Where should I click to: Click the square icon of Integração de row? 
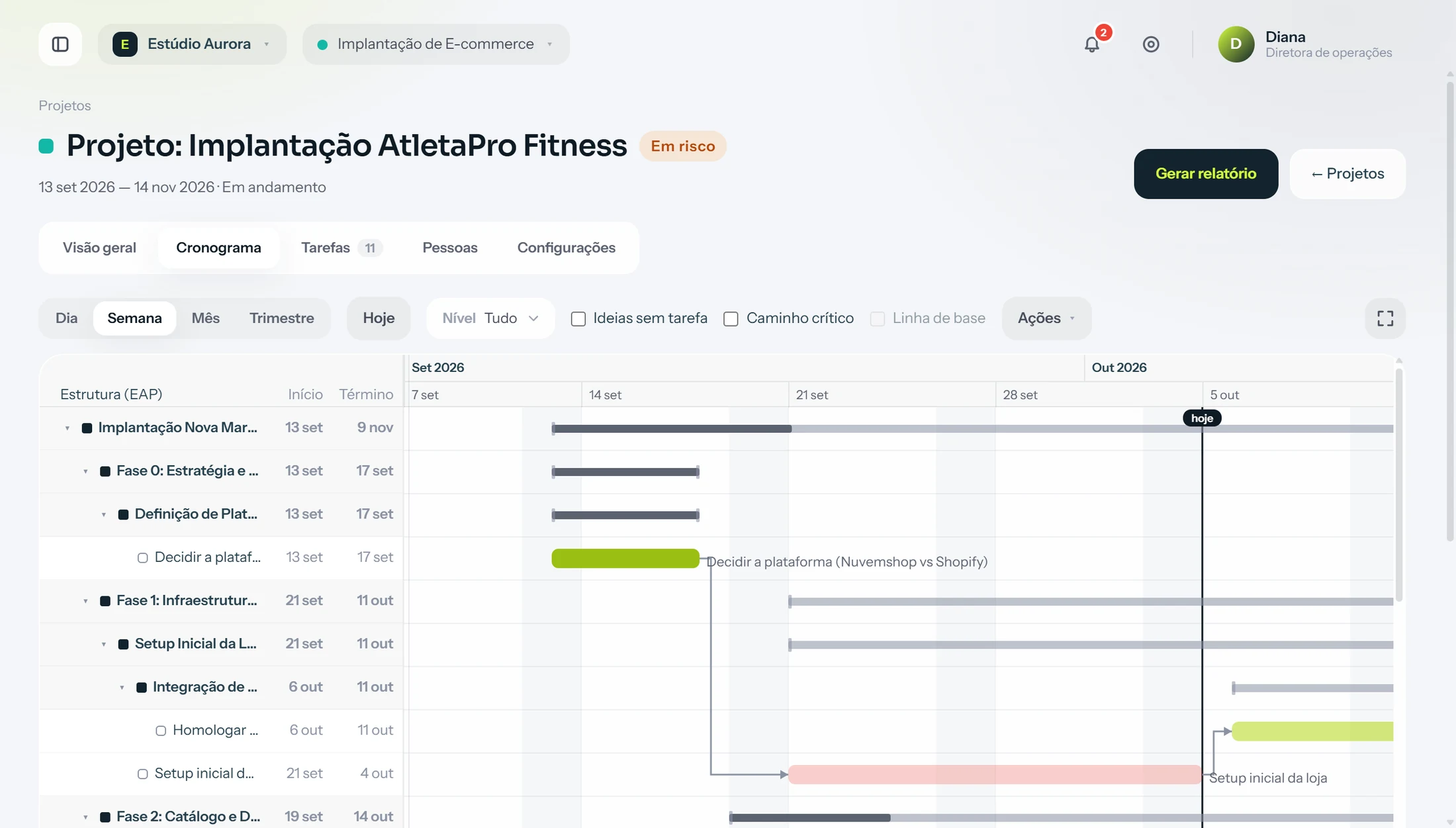click(x=141, y=688)
